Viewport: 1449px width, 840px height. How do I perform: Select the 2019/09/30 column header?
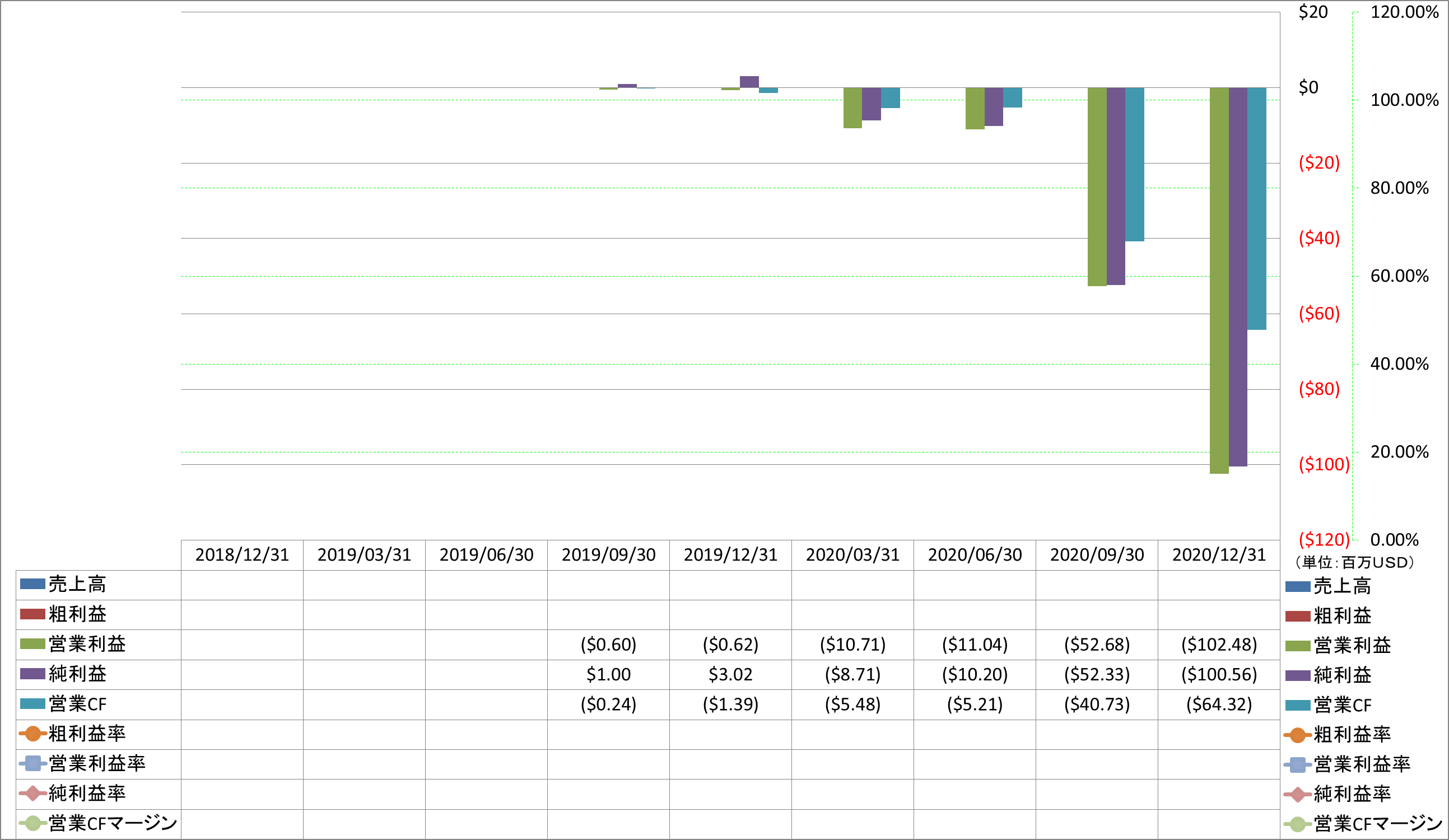point(608,555)
